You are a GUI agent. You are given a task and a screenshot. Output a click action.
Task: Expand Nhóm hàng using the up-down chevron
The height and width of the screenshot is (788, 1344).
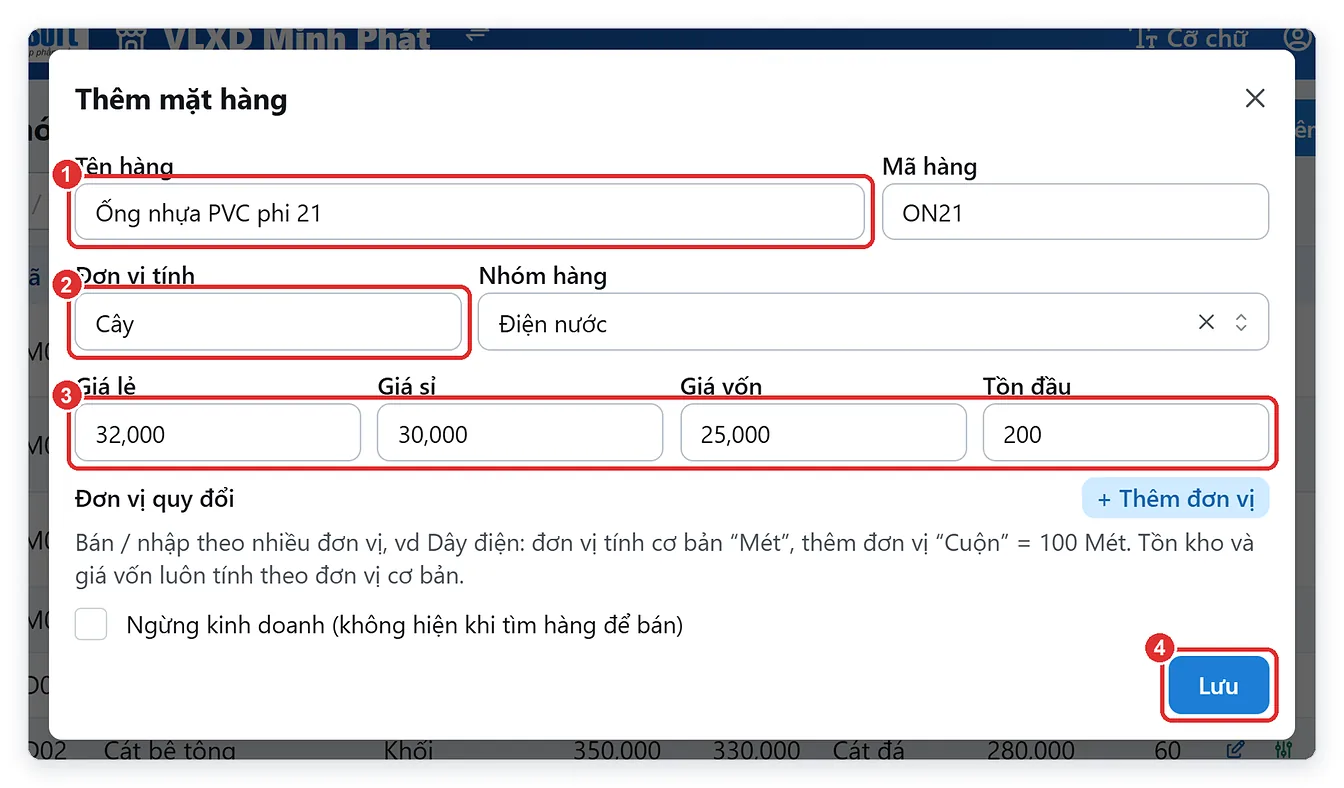[1241, 322]
